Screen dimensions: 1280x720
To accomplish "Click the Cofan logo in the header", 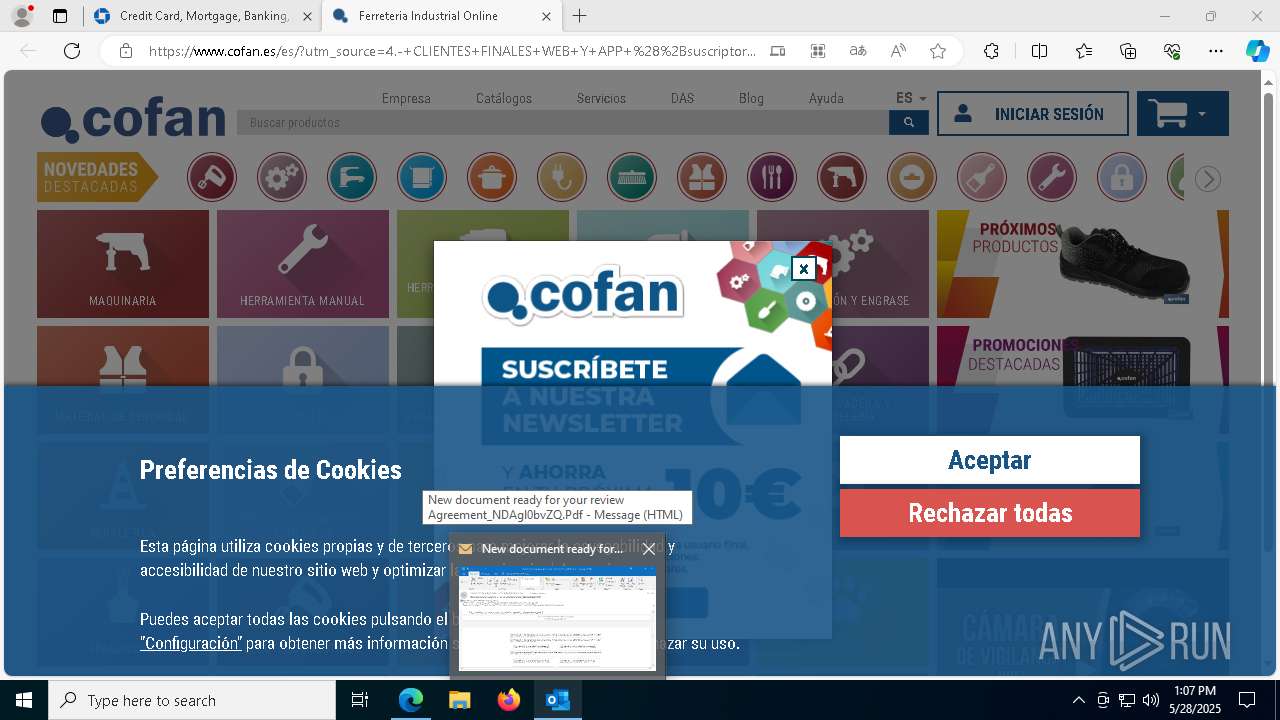I will (x=133, y=120).
